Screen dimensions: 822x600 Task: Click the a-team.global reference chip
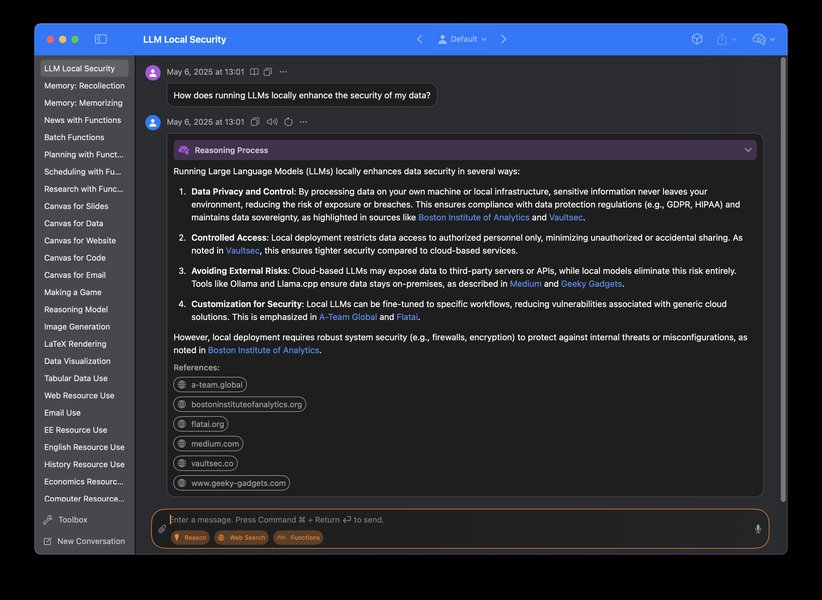tap(210, 385)
